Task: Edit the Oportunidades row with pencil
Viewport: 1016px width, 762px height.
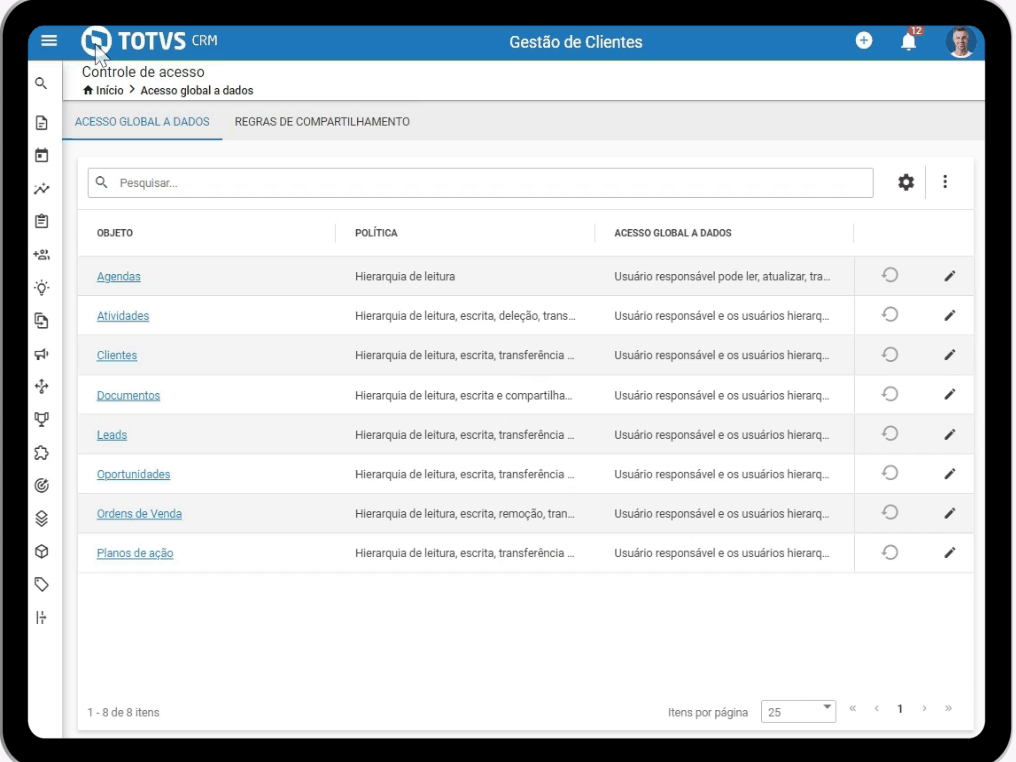Action: point(949,474)
